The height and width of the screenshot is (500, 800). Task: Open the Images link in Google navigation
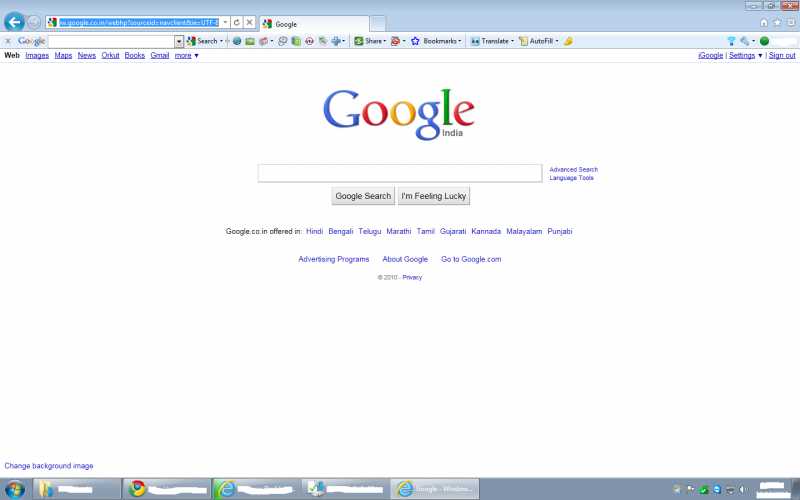37,55
